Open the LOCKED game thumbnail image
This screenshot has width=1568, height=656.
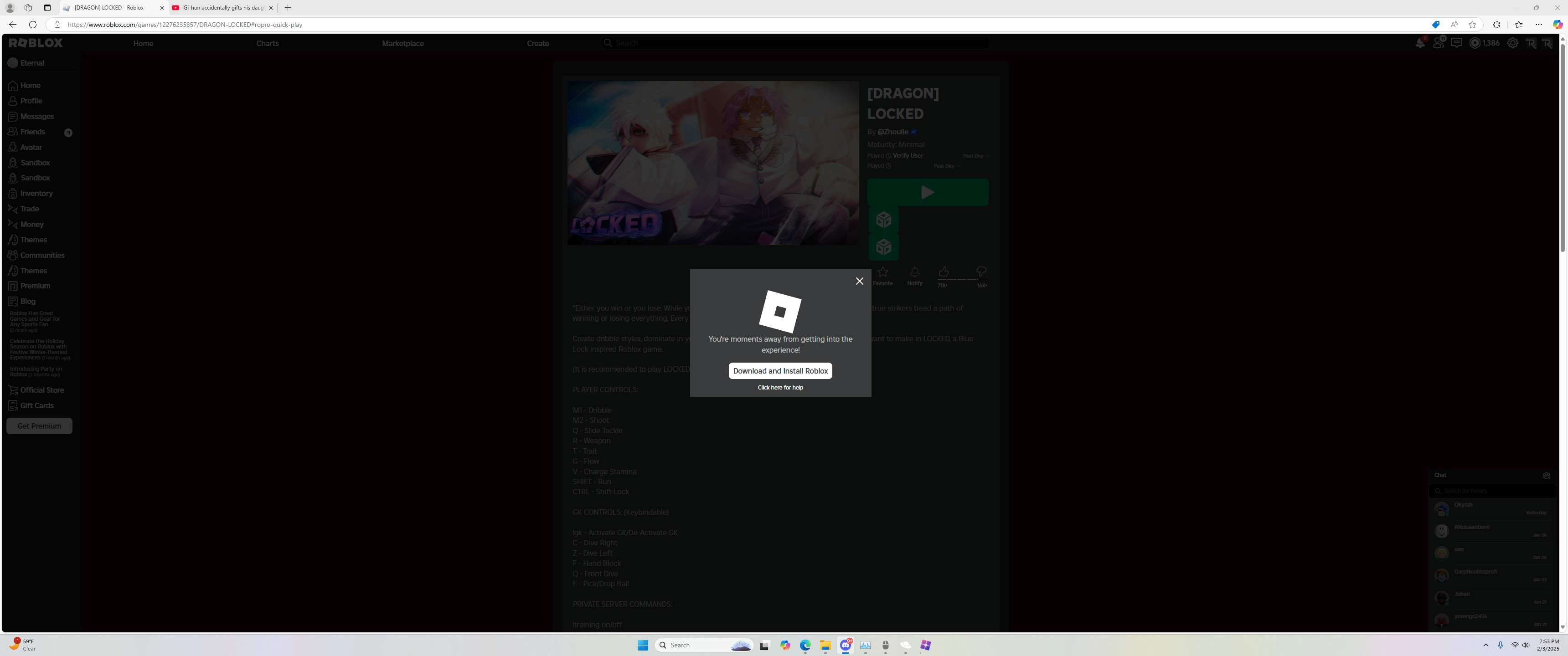713,163
